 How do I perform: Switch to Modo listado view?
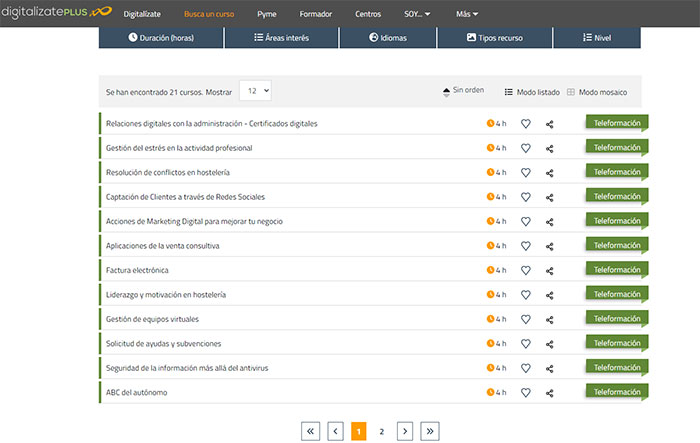coord(532,92)
